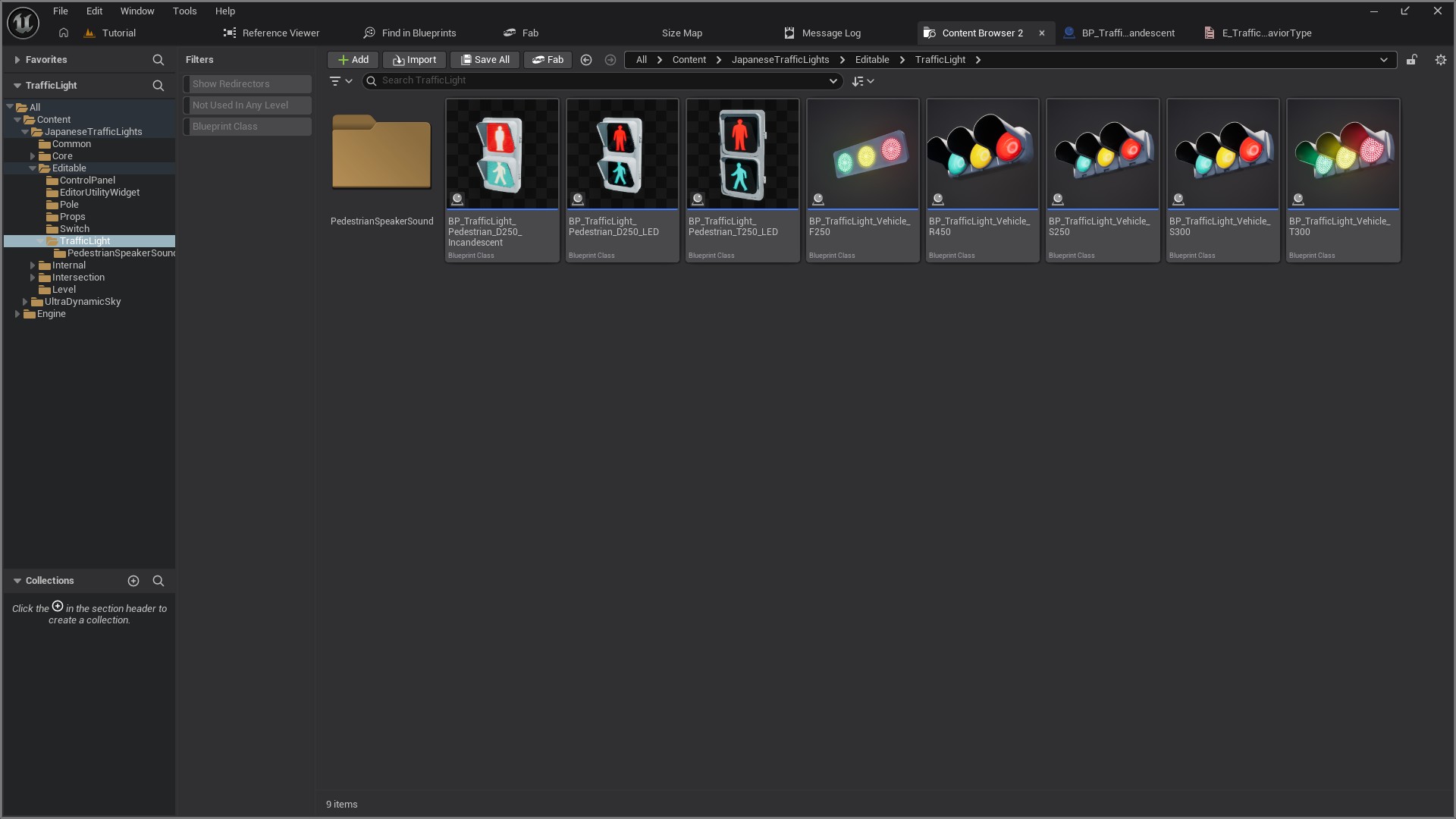The width and height of the screenshot is (1456, 819).
Task: Toggle the Not Used In Any Level filter
Action: [x=247, y=105]
